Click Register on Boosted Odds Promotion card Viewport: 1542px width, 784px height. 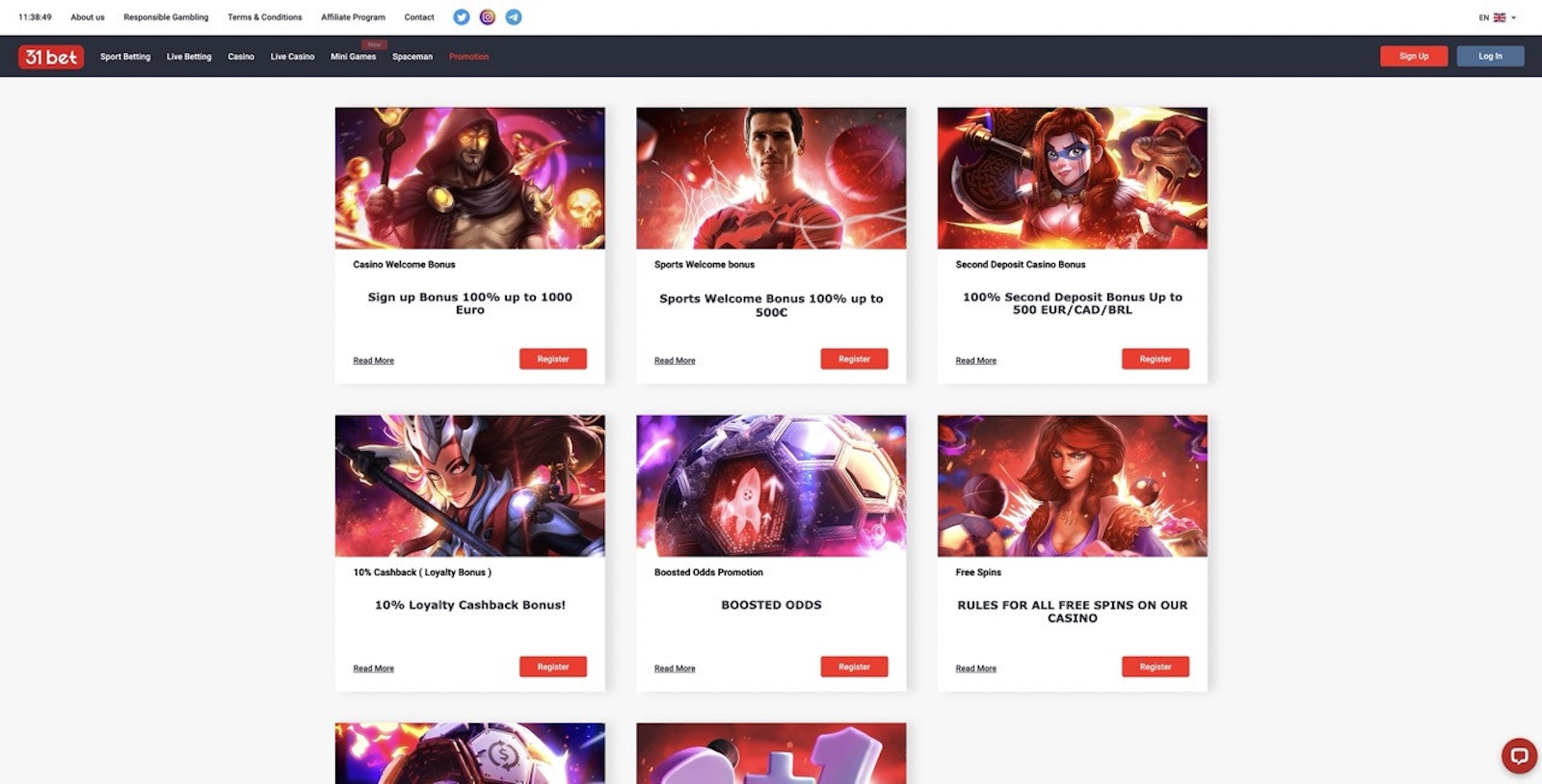(854, 666)
